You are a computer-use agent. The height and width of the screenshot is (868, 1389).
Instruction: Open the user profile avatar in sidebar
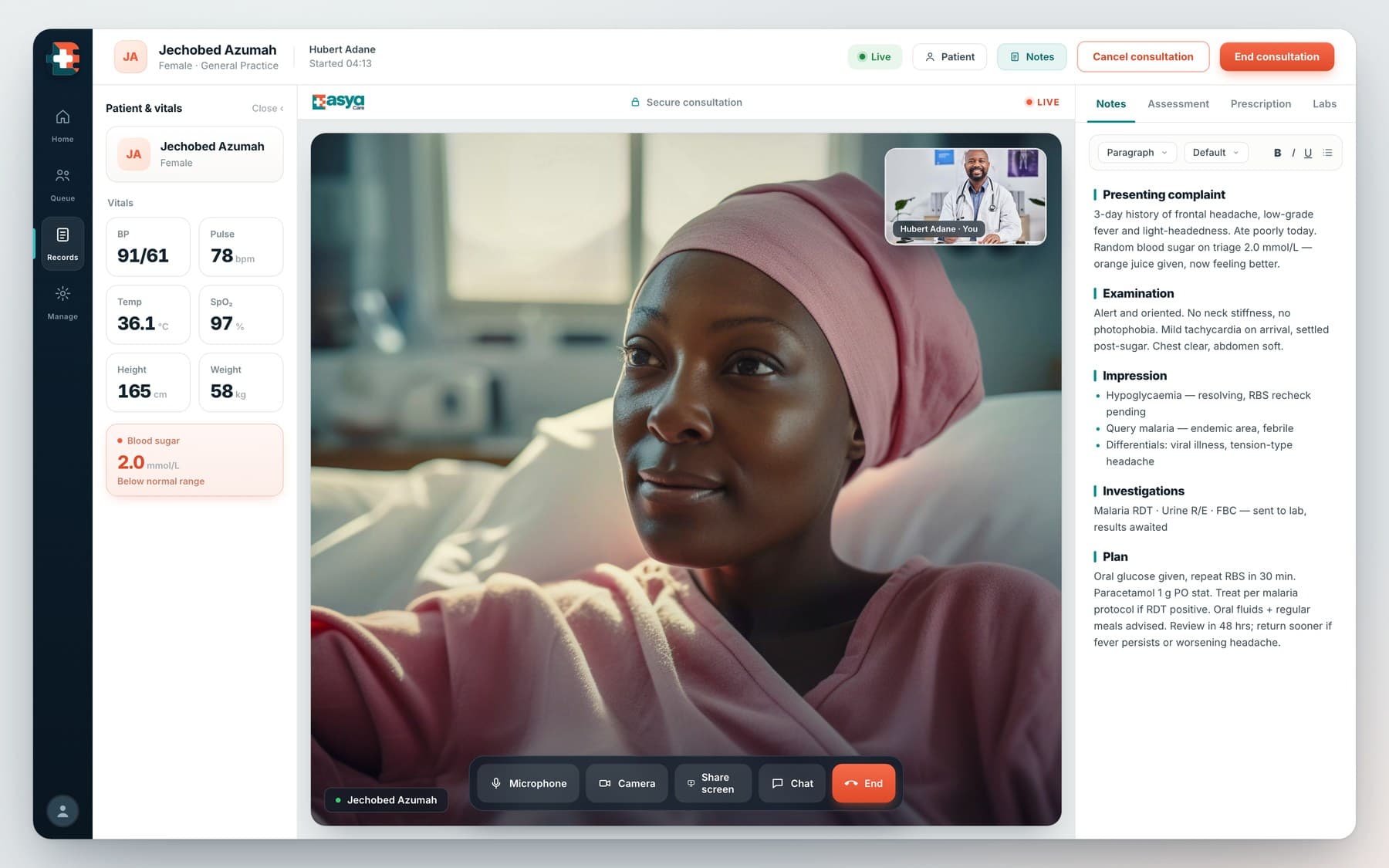63,811
